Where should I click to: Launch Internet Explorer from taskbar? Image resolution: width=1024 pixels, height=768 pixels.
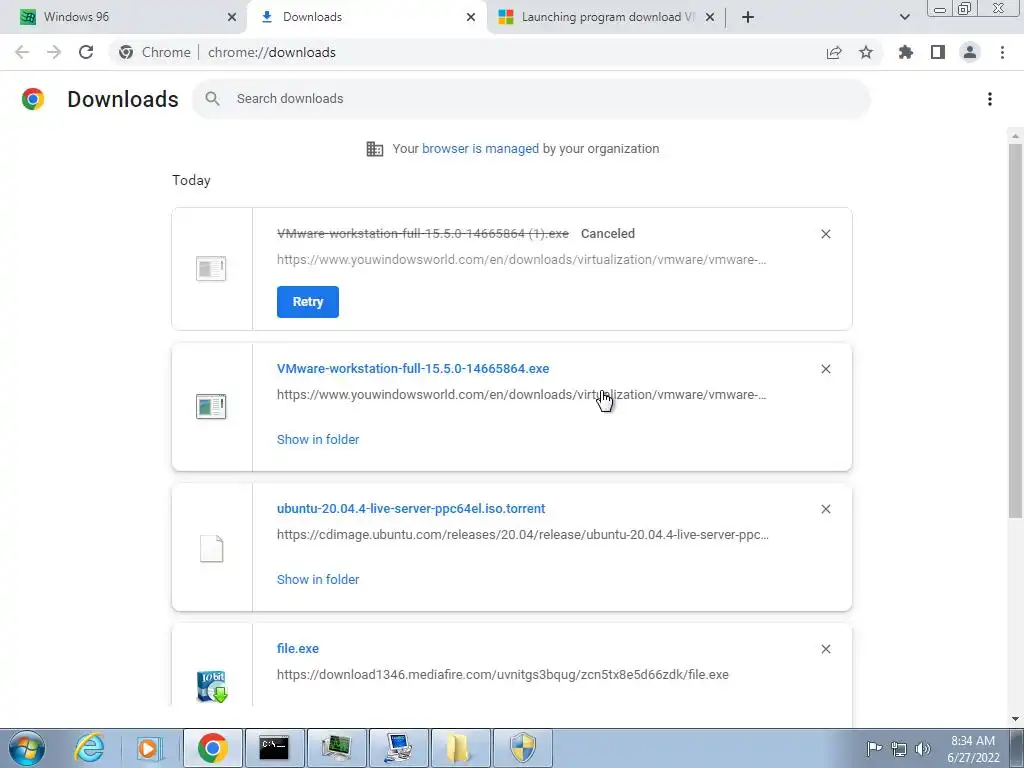89,748
